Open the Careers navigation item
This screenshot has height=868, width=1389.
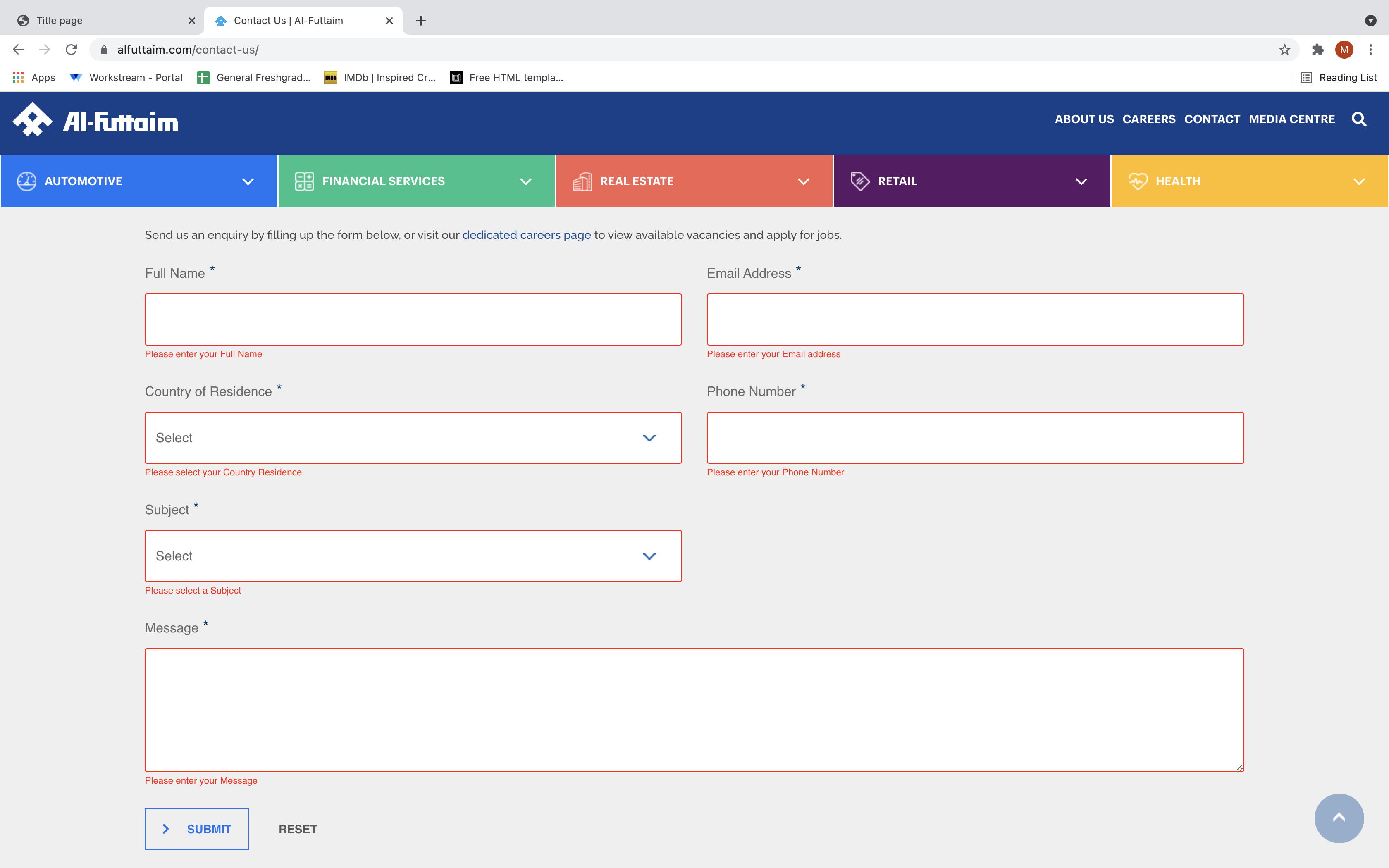[x=1148, y=119]
